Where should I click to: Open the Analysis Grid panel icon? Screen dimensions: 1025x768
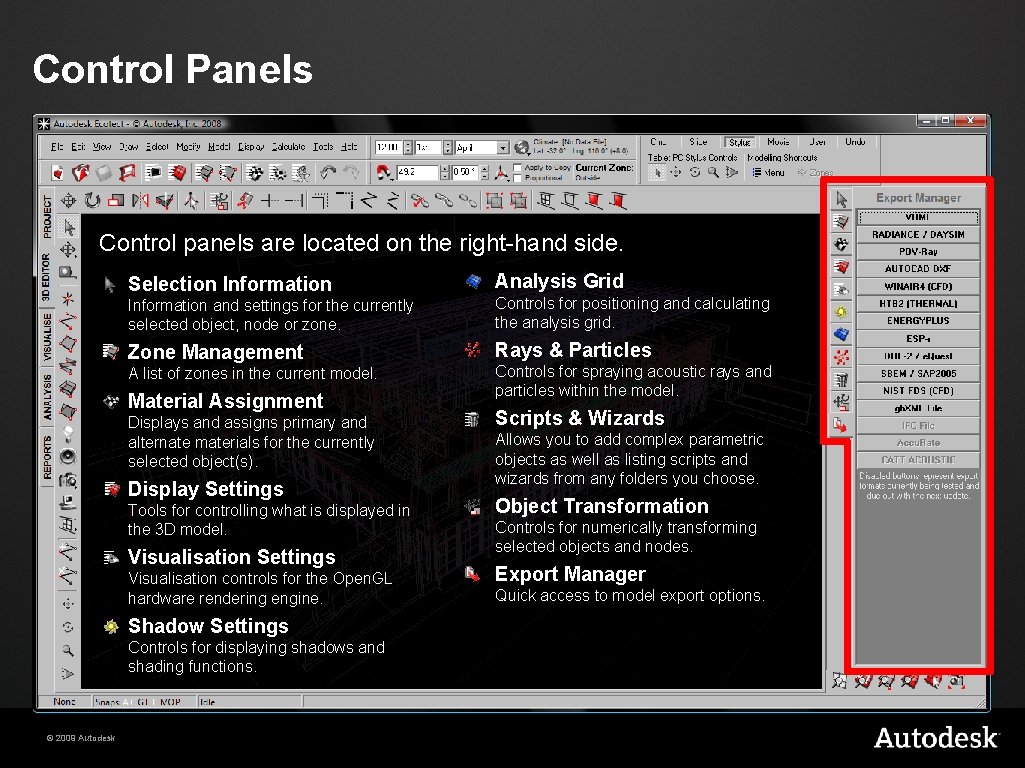tap(471, 281)
